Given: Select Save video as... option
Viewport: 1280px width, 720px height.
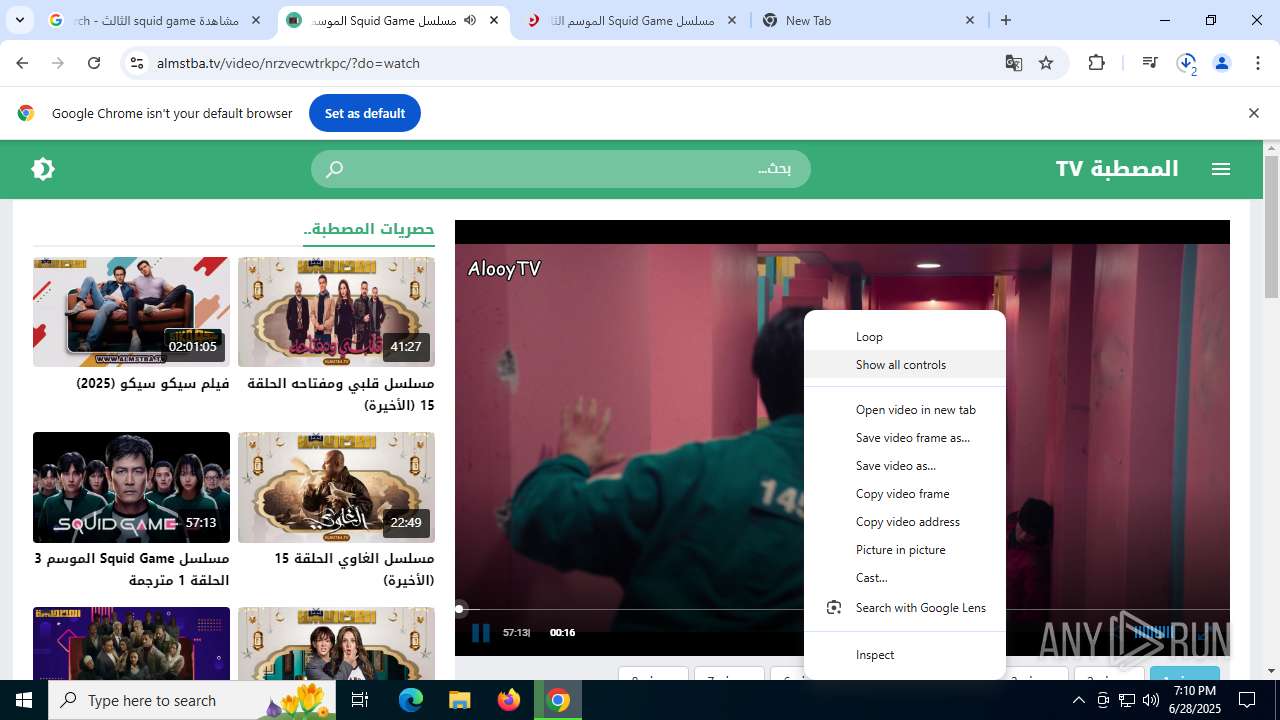Looking at the screenshot, I should [x=905, y=466].
